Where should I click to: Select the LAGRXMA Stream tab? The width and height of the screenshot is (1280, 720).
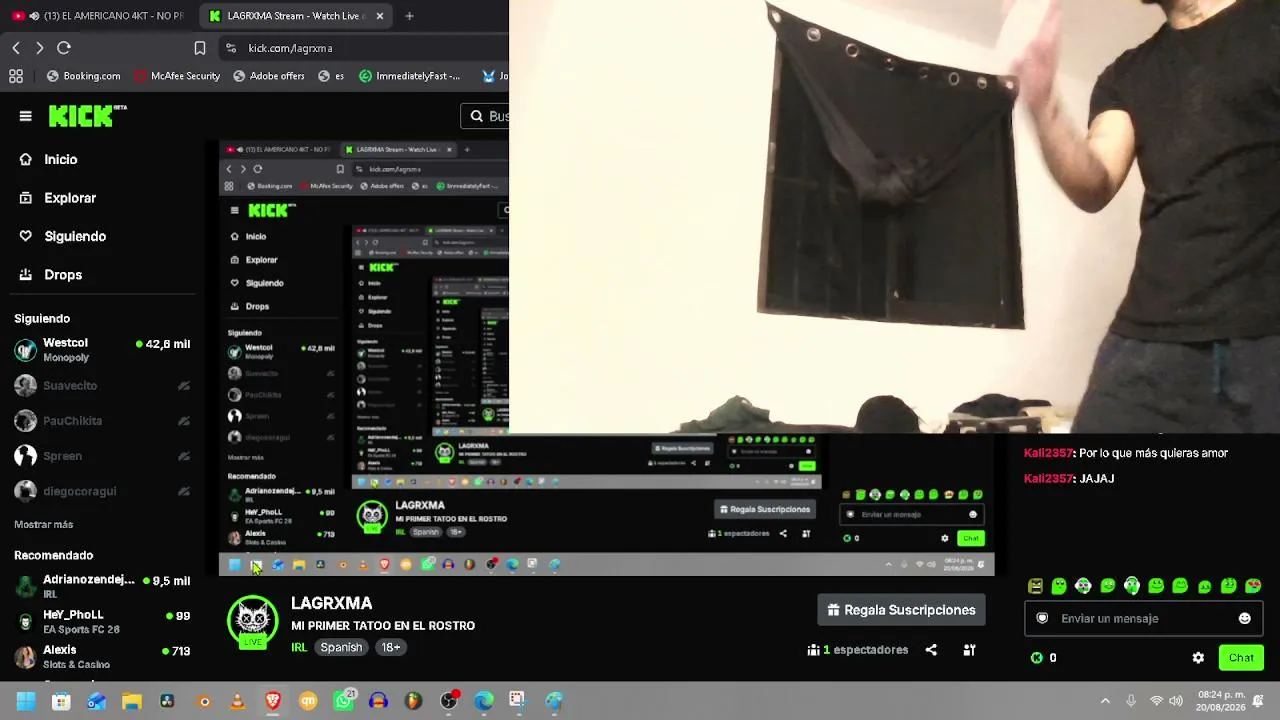(298, 16)
